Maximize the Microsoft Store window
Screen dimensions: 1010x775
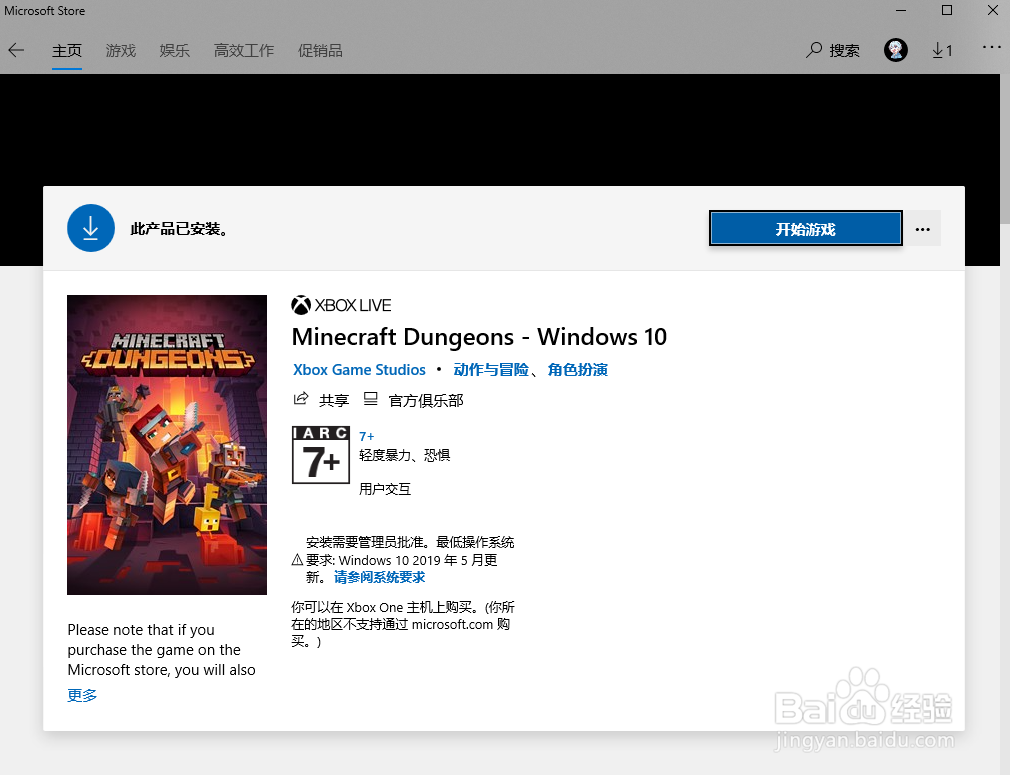click(x=947, y=10)
